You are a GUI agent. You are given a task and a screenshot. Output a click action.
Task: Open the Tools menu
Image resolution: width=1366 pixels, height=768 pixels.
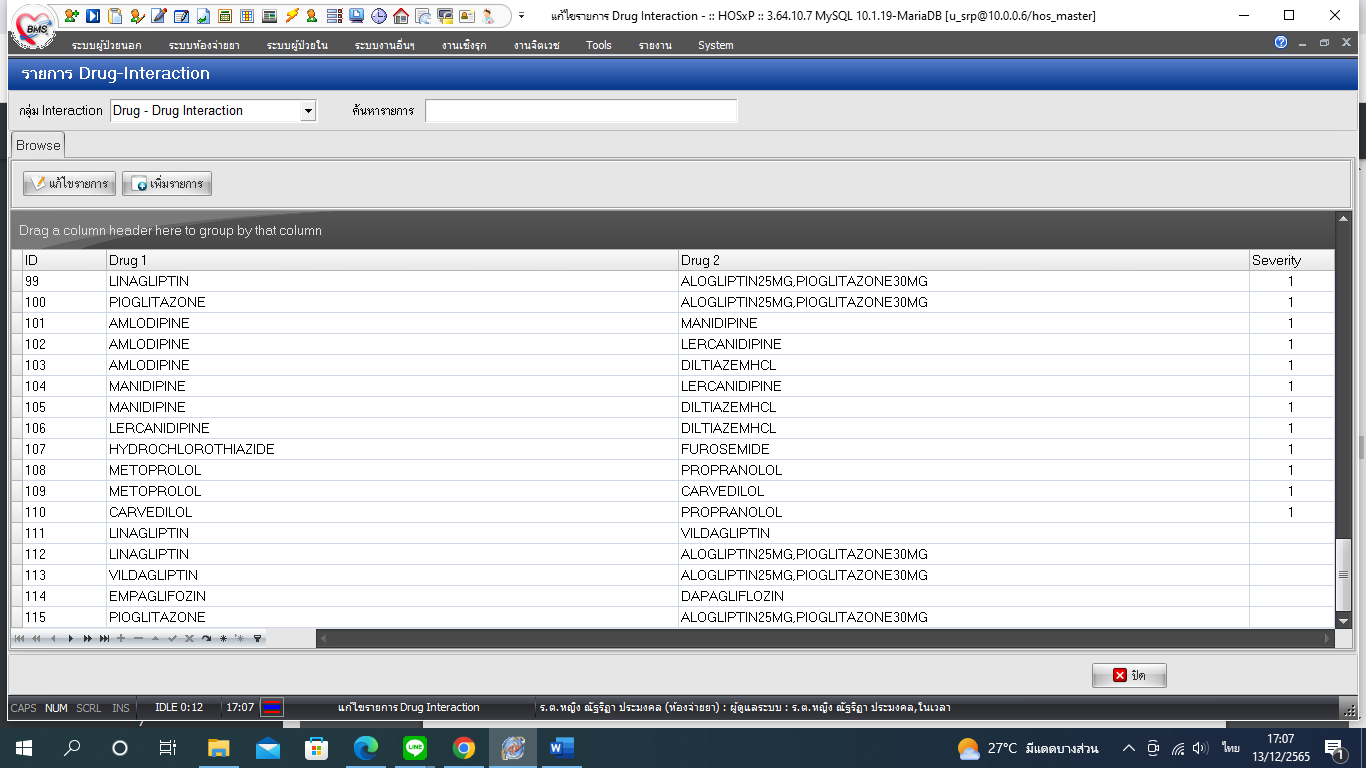pyautogui.click(x=598, y=45)
